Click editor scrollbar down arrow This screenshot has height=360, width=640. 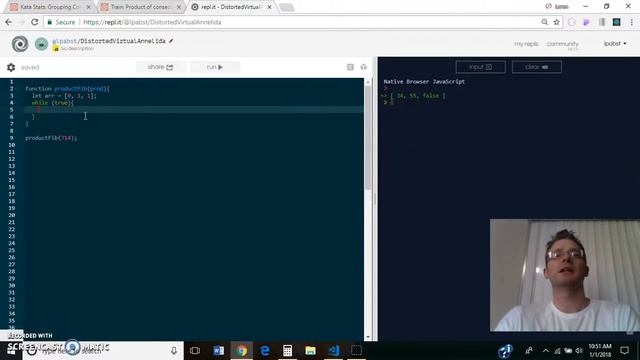(x=368, y=337)
